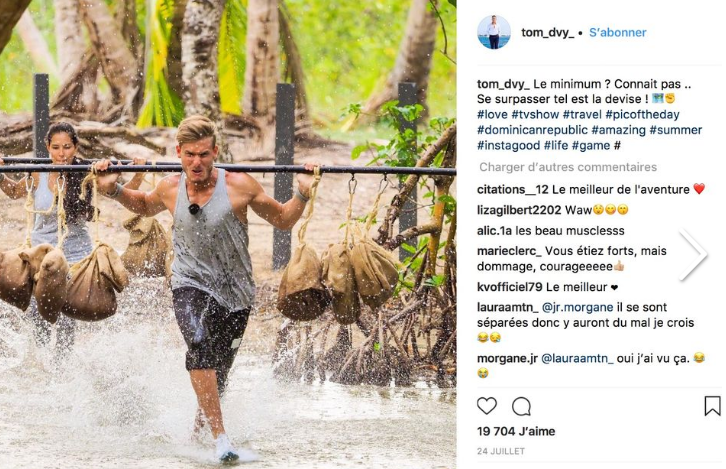Open @lauraamtn_ mention link
Viewport: 726px width, 469px height.
577,358
